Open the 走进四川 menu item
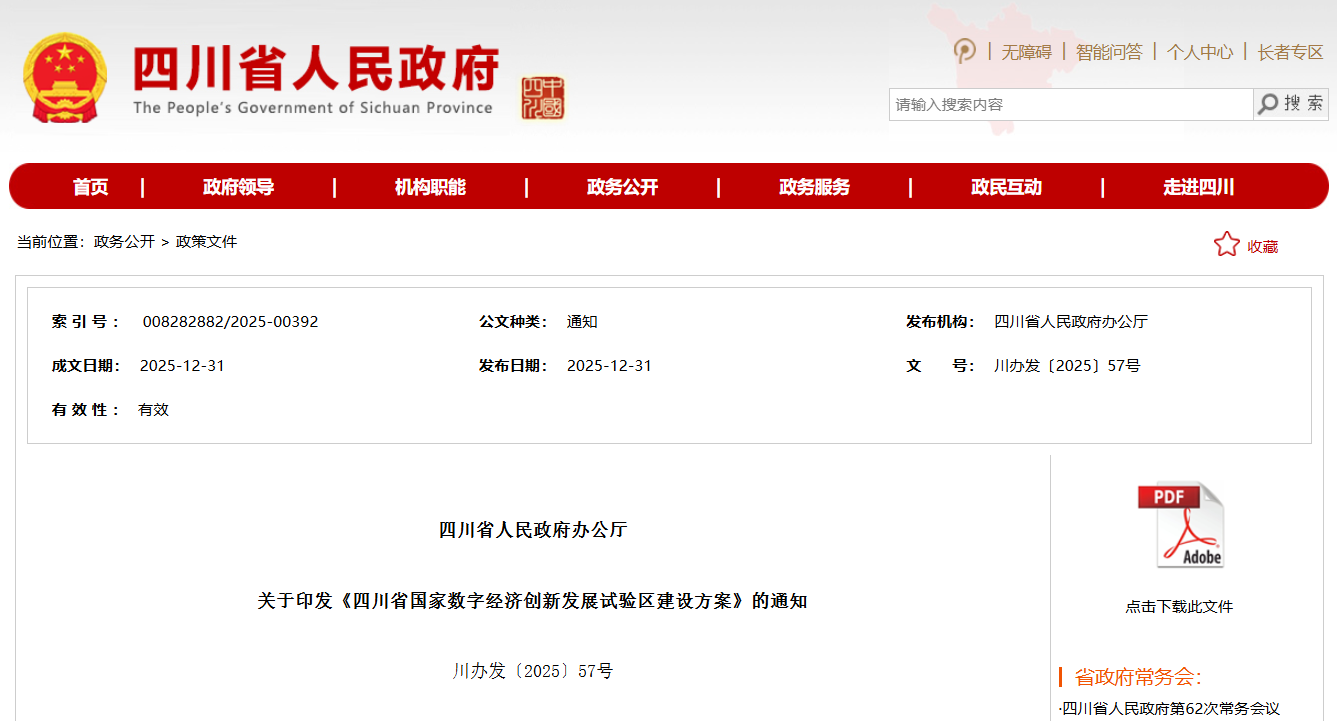Viewport: 1337px width, 721px height. pyautogui.click(x=1198, y=187)
